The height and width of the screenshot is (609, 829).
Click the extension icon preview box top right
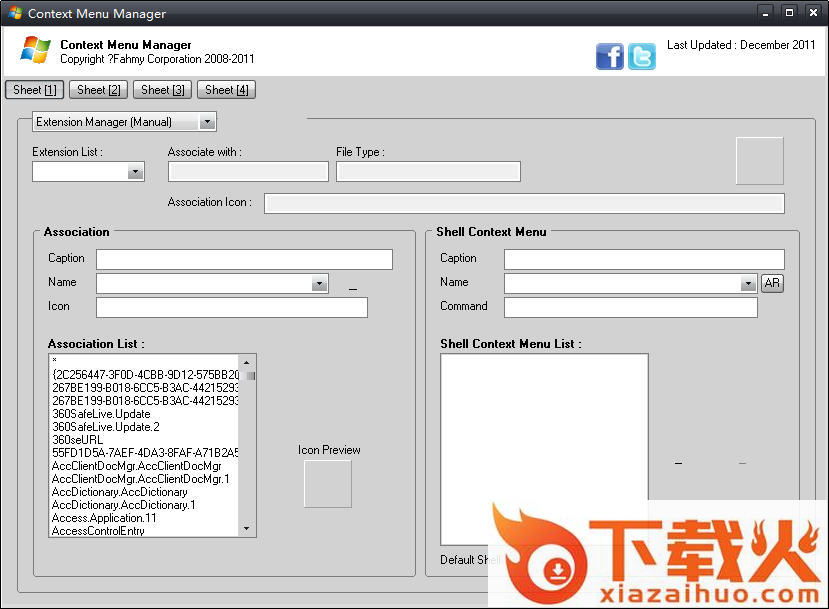click(760, 161)
